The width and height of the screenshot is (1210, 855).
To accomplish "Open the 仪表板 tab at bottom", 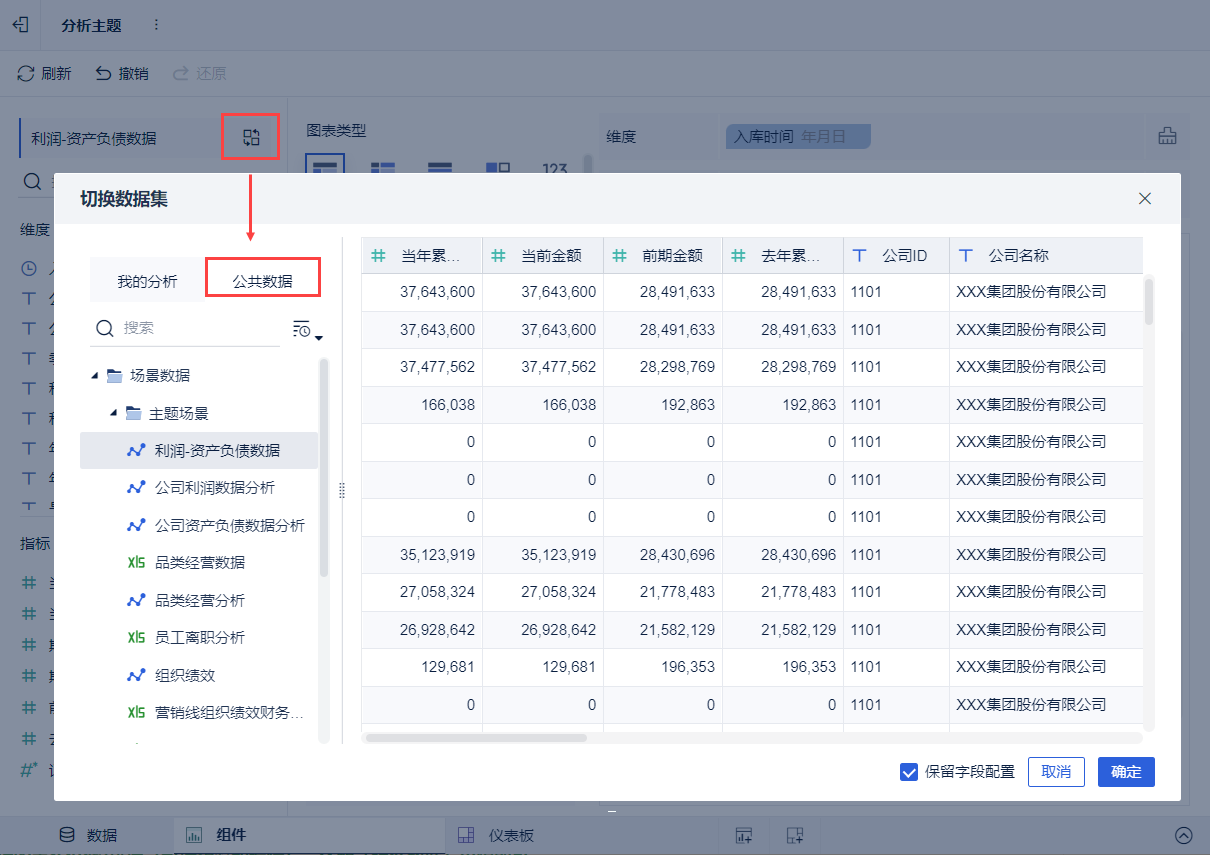I will 496,835.
